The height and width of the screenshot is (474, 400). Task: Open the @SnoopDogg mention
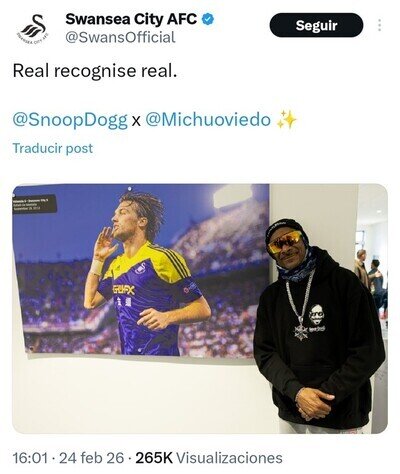click(x=70, y=120)
